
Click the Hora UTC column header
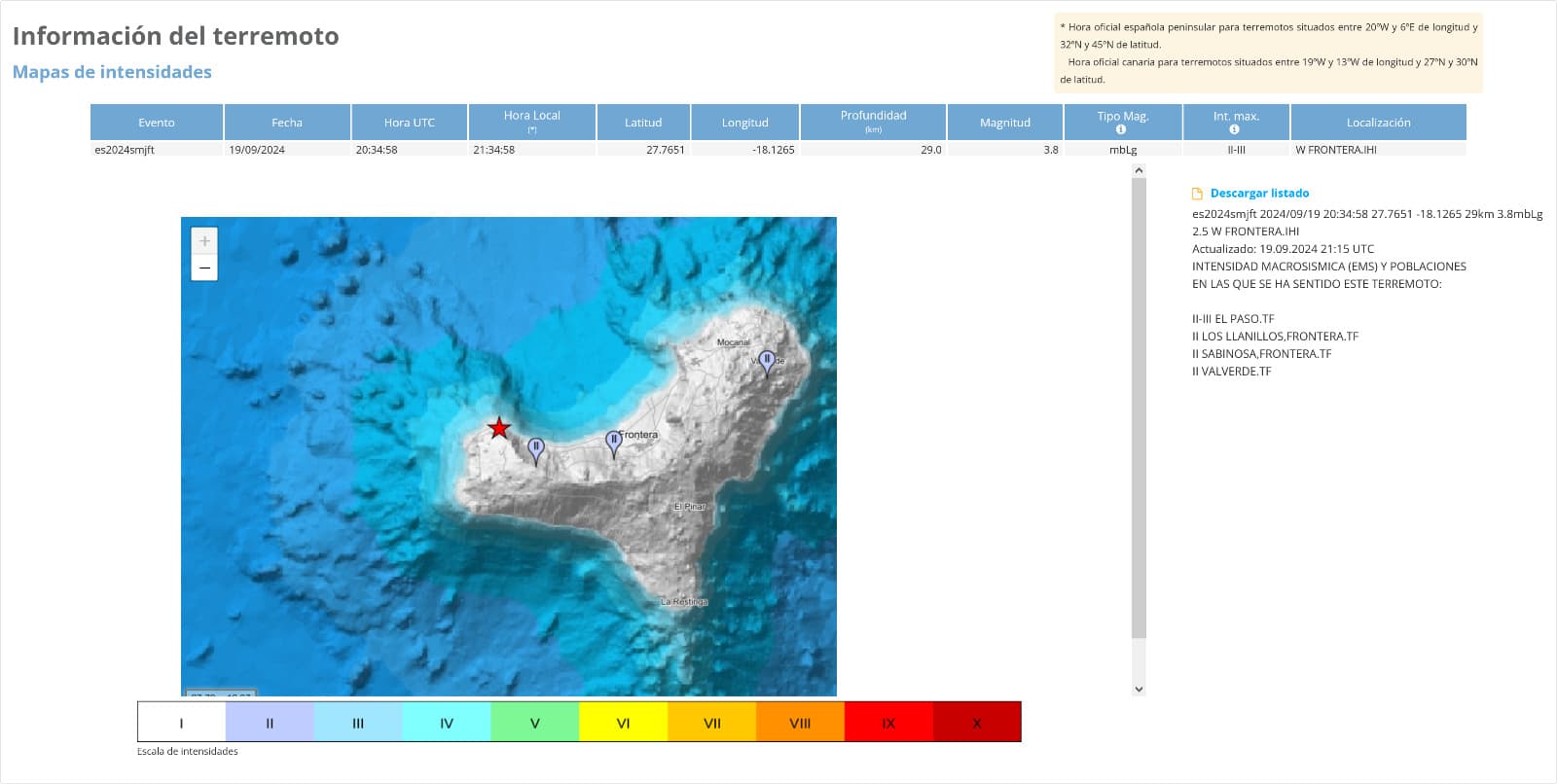click(x=410, y=123)
